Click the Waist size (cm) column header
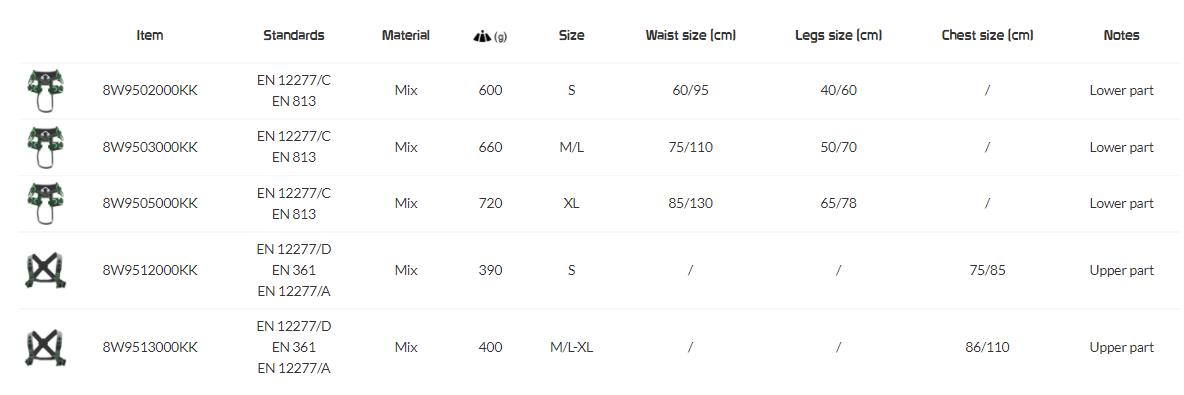 click(x=690, y=35)
